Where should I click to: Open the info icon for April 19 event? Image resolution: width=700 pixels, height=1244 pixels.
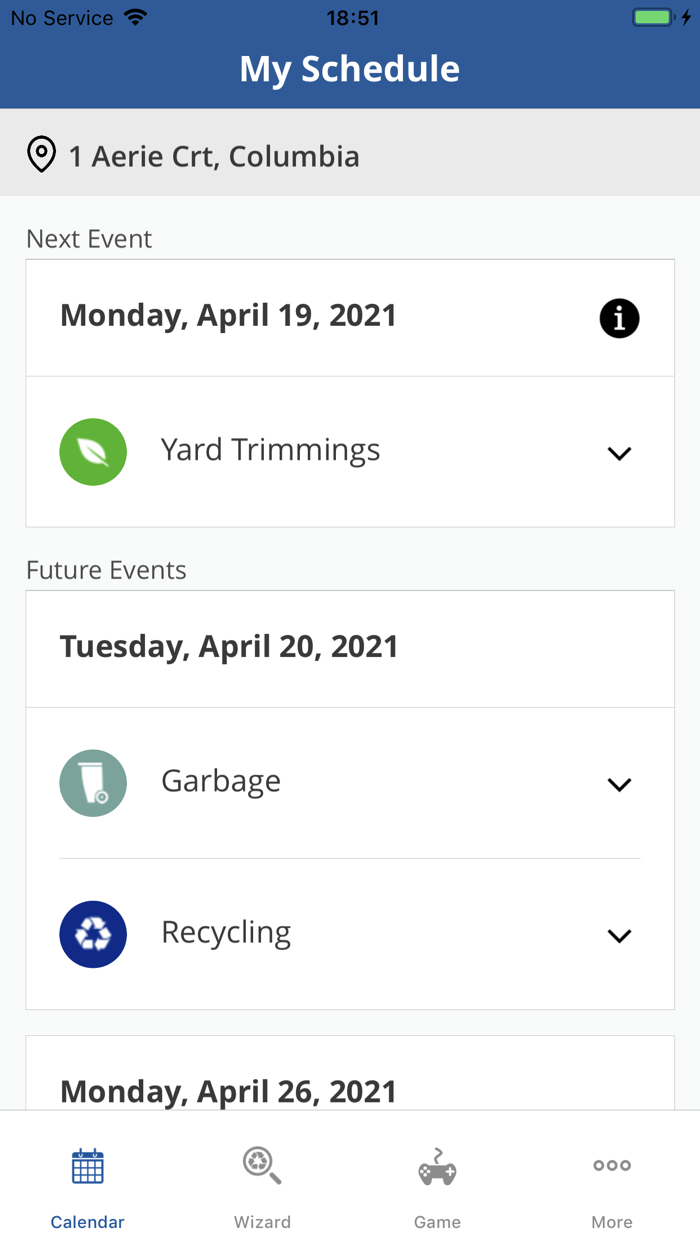(x=619, y=318)
